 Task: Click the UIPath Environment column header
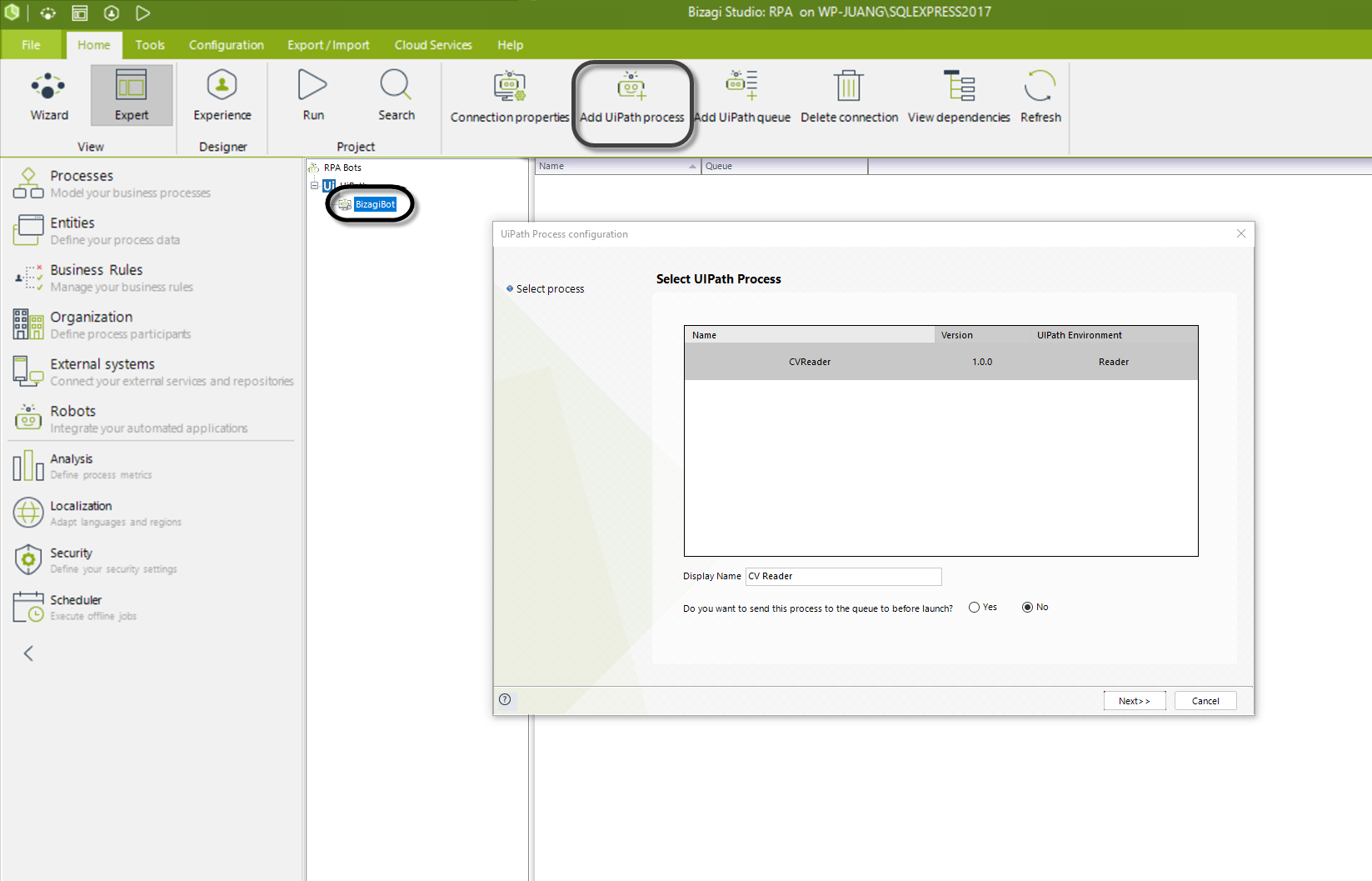[x=1114, y=335]
